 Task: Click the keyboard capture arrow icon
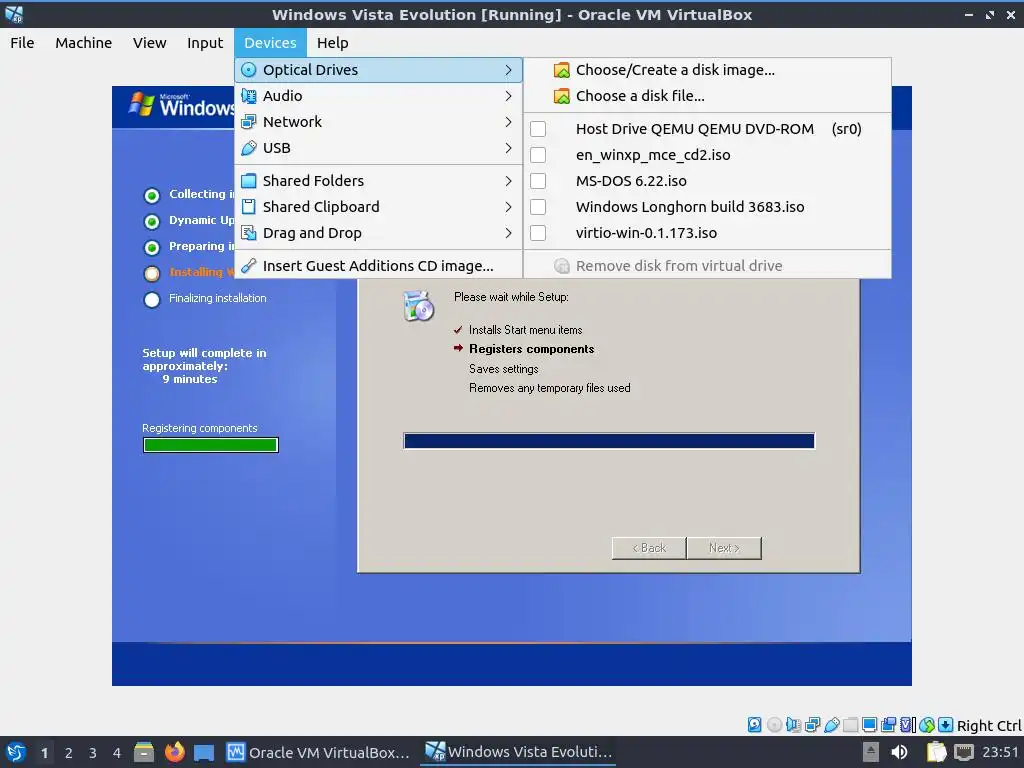point(945,724)
